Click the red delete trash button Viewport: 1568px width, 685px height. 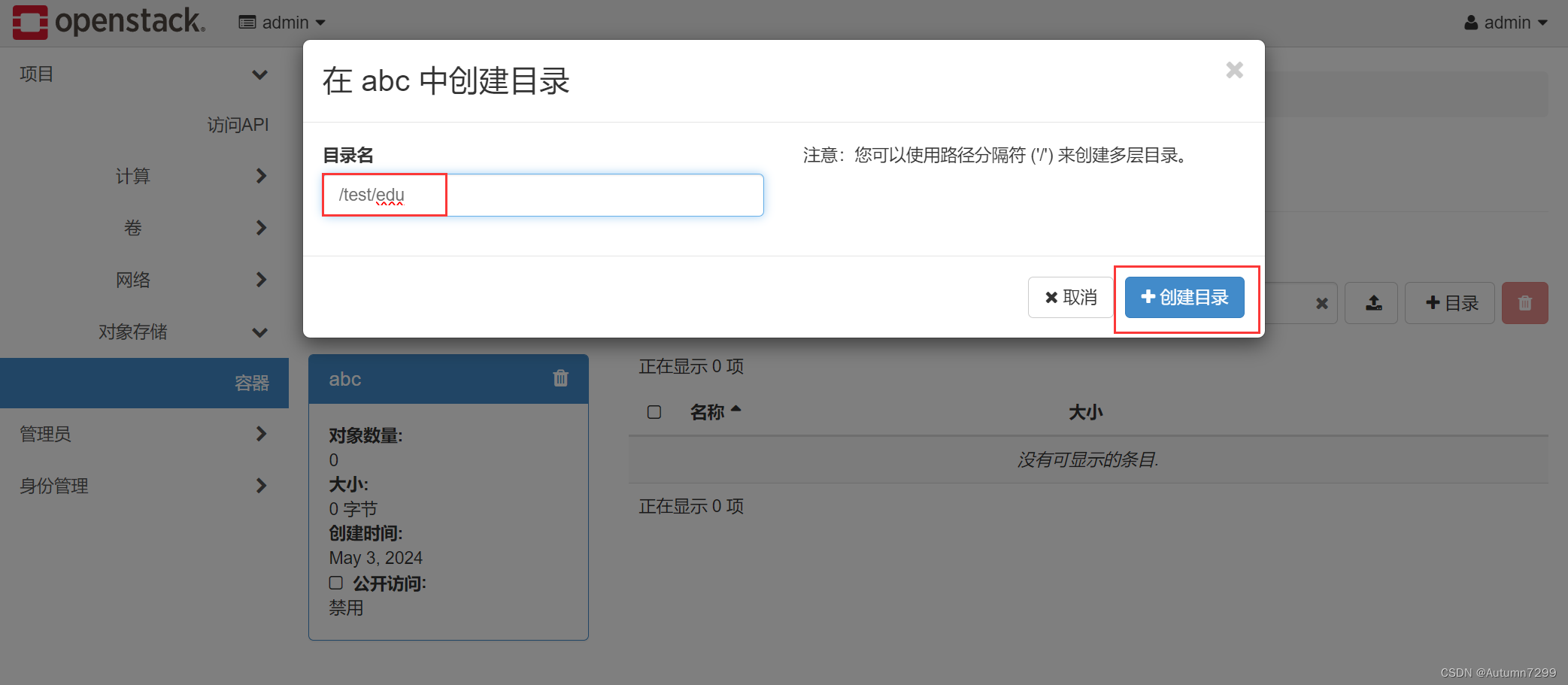click(1524, 303)
